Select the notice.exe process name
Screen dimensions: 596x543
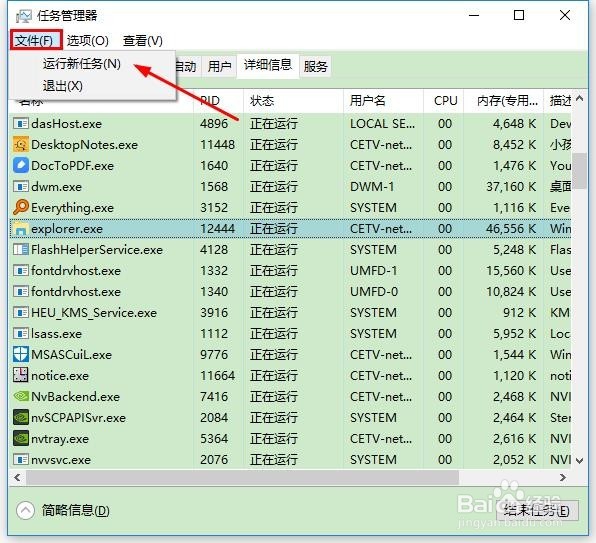[60, 376]
